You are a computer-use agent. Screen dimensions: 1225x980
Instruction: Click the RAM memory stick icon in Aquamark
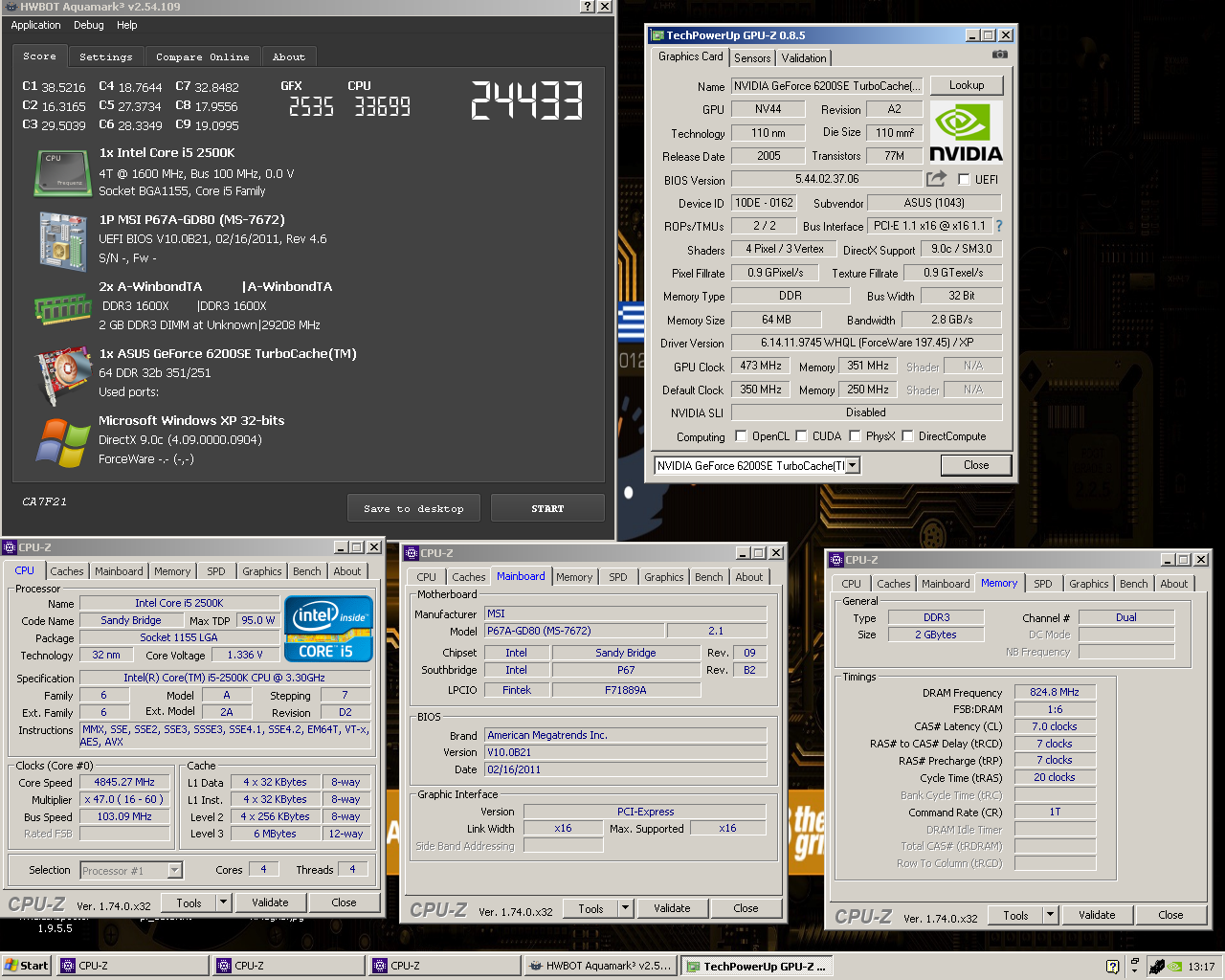click(x=63, y=309)
